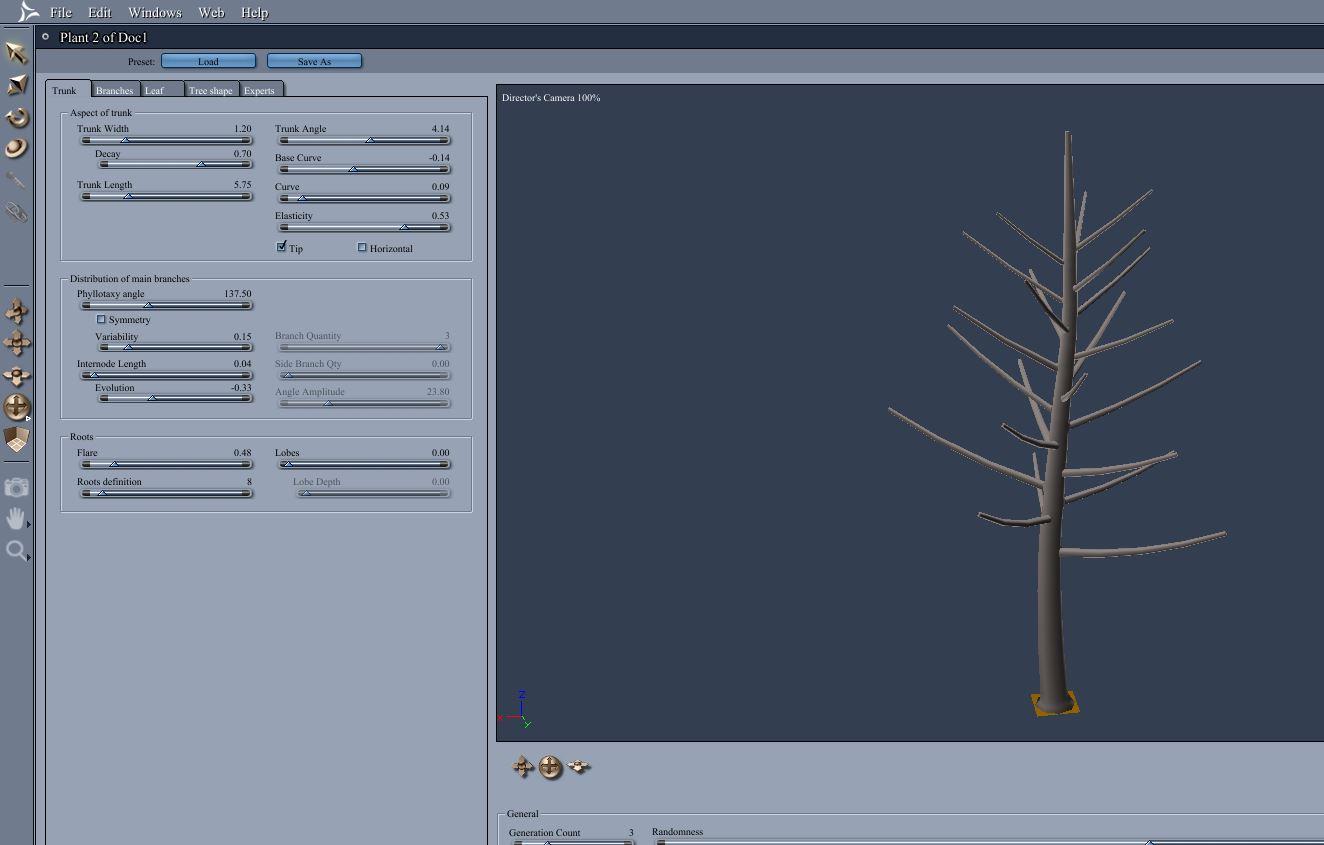1324x845 pixels.
Task: Tick the Horizontal checkbox
Action: [362, 247]
